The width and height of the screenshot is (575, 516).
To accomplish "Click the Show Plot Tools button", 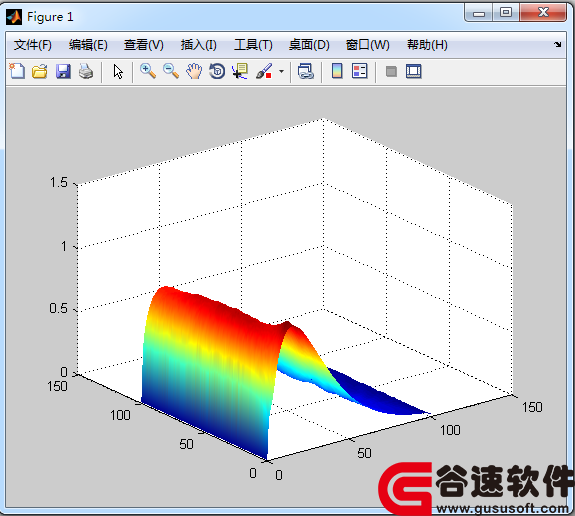I will click(414, 71).
